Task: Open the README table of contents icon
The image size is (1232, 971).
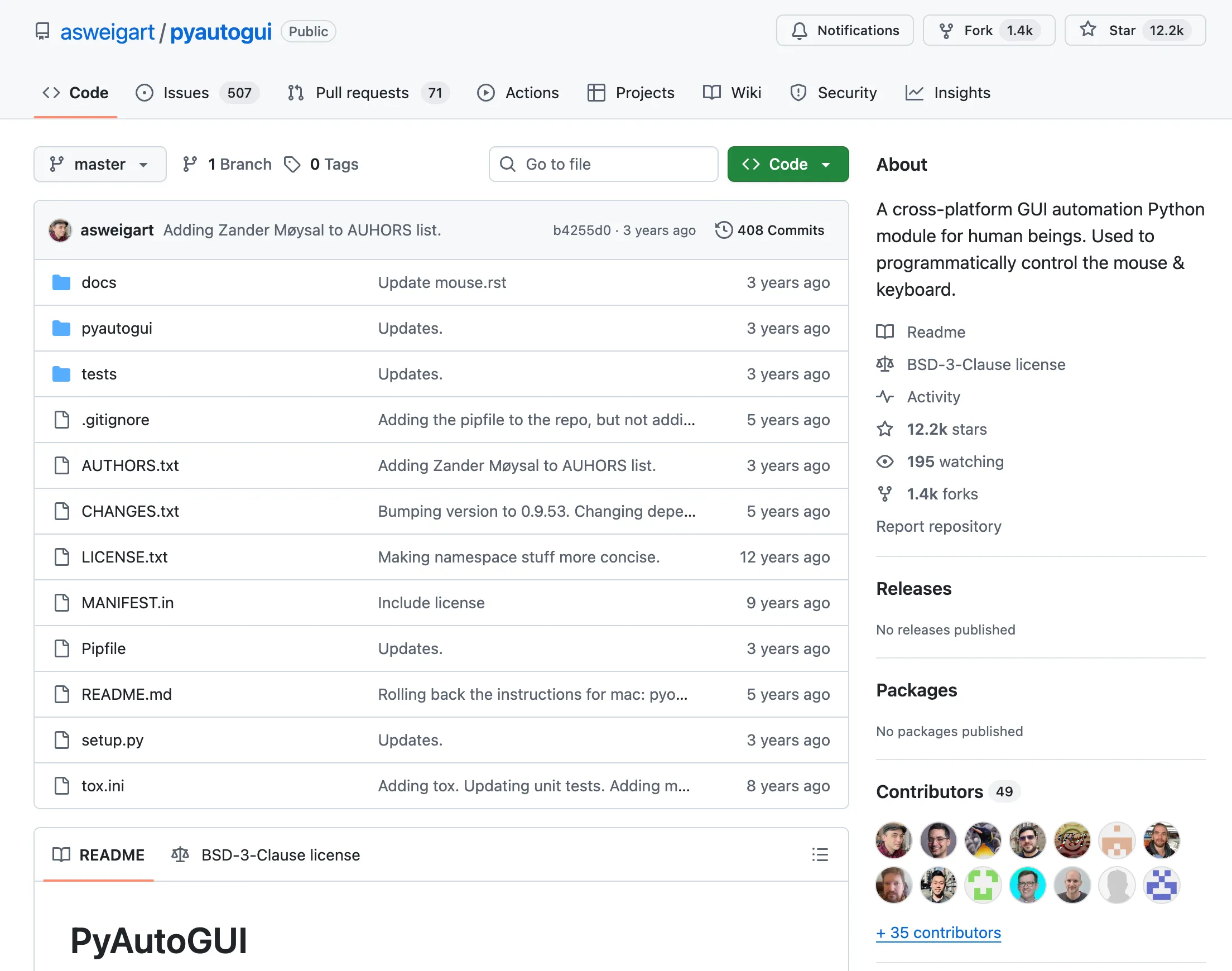Action: tap(820, 854)
